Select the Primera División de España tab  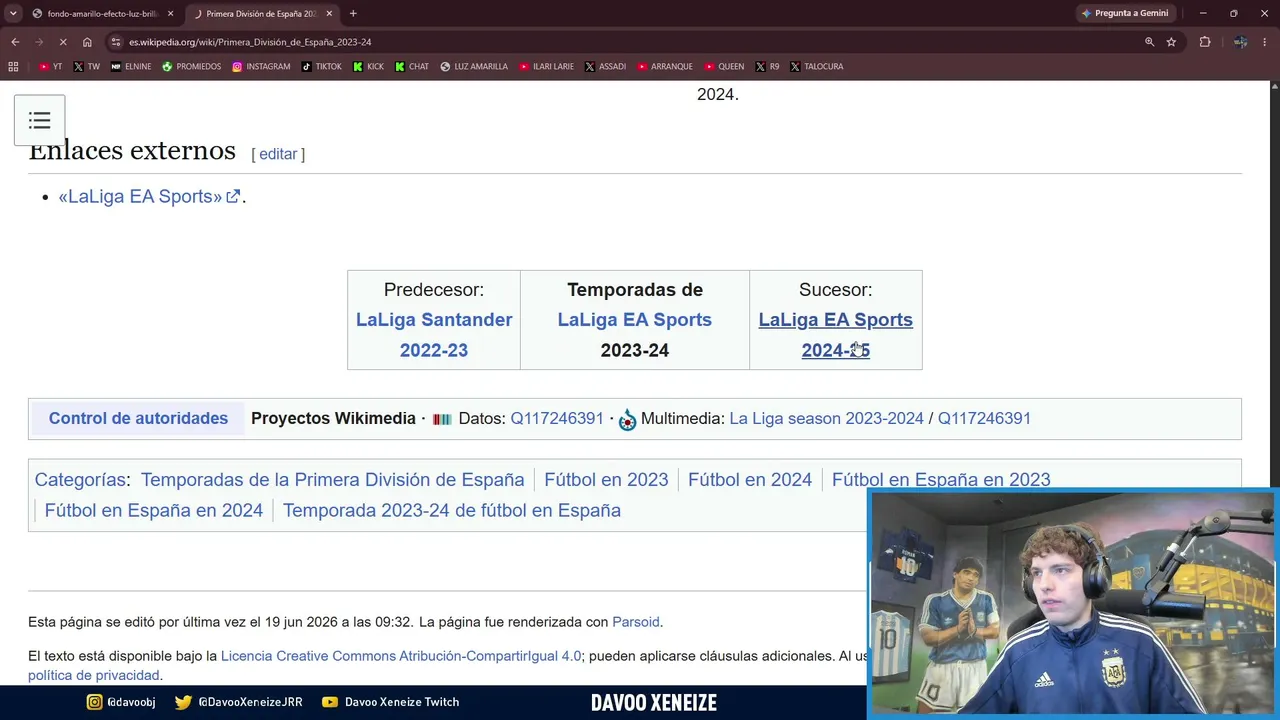tap(262, 14)
